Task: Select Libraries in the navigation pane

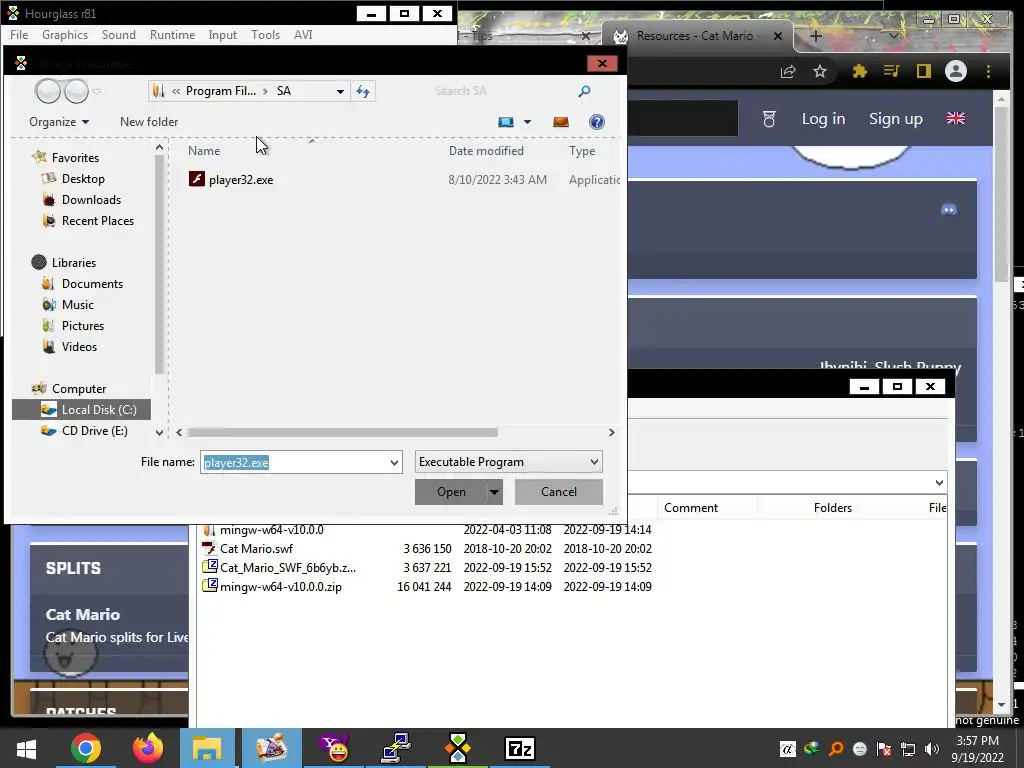Action: click(x=74, y=263)
